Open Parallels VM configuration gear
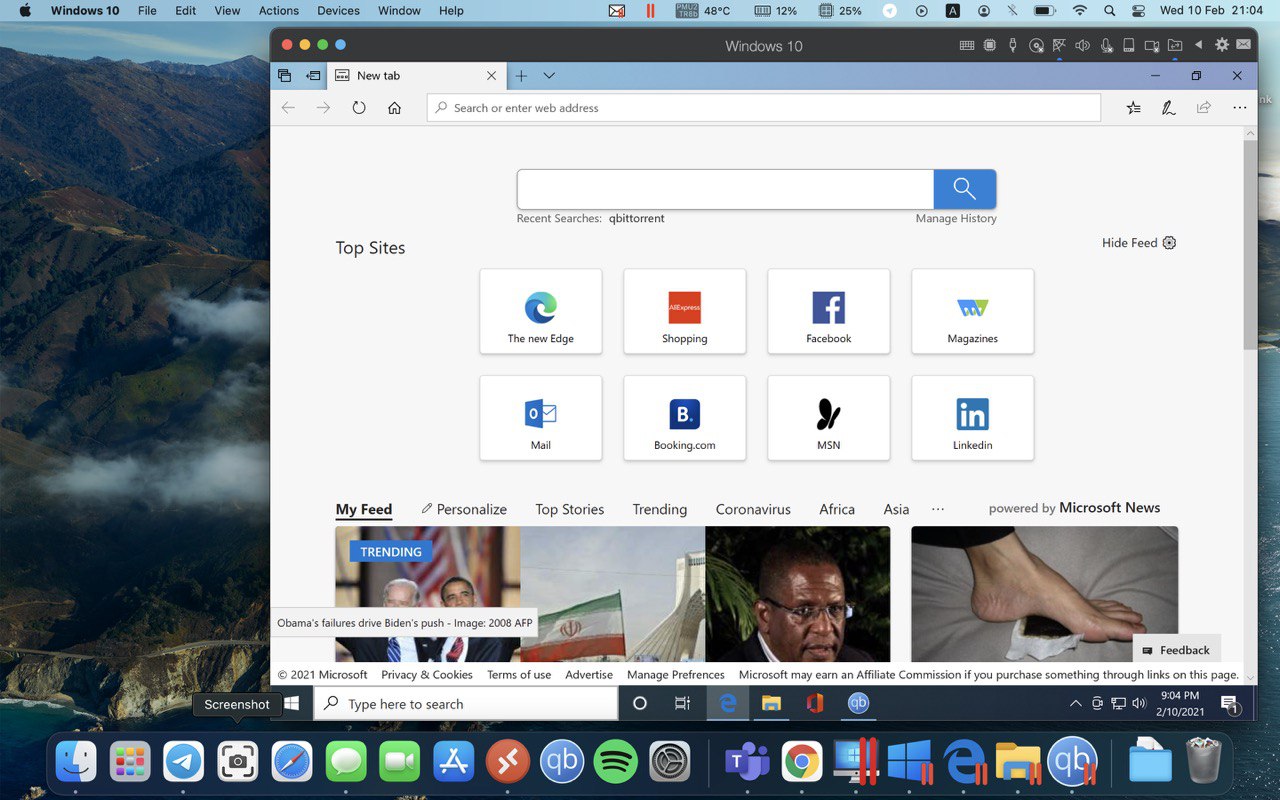 pyautogui.click(x=1222, y=46)
